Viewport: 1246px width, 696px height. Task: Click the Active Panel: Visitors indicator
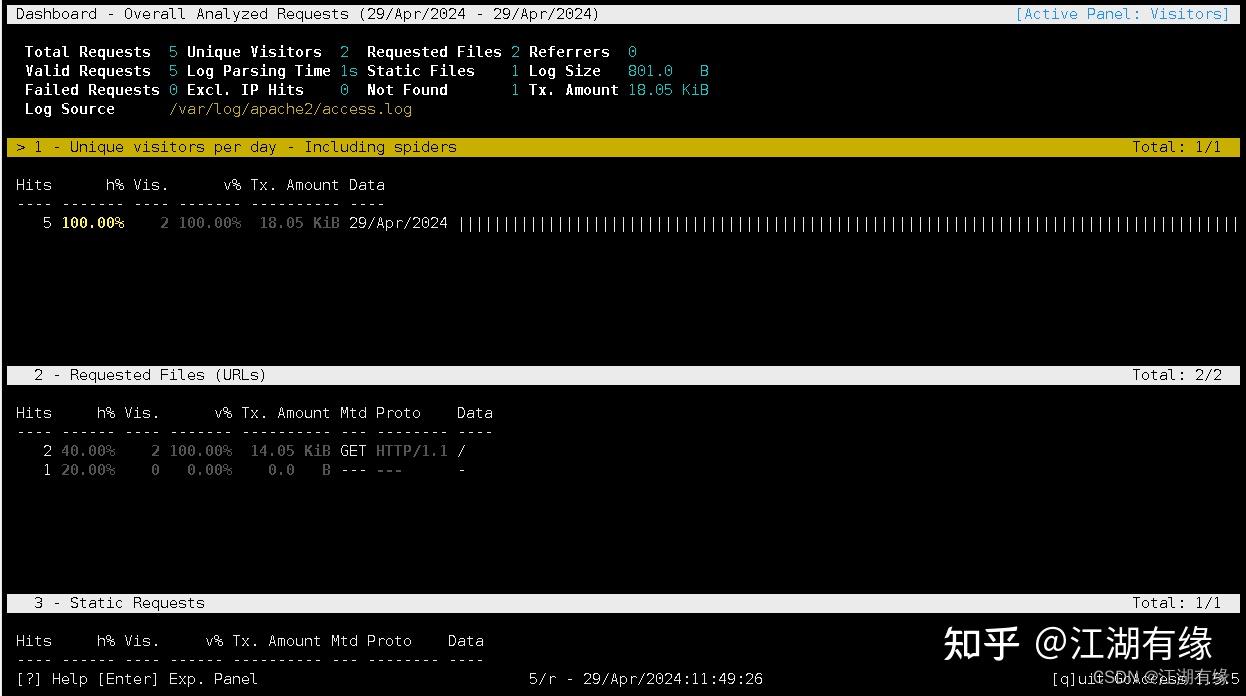click(1122, 13)
